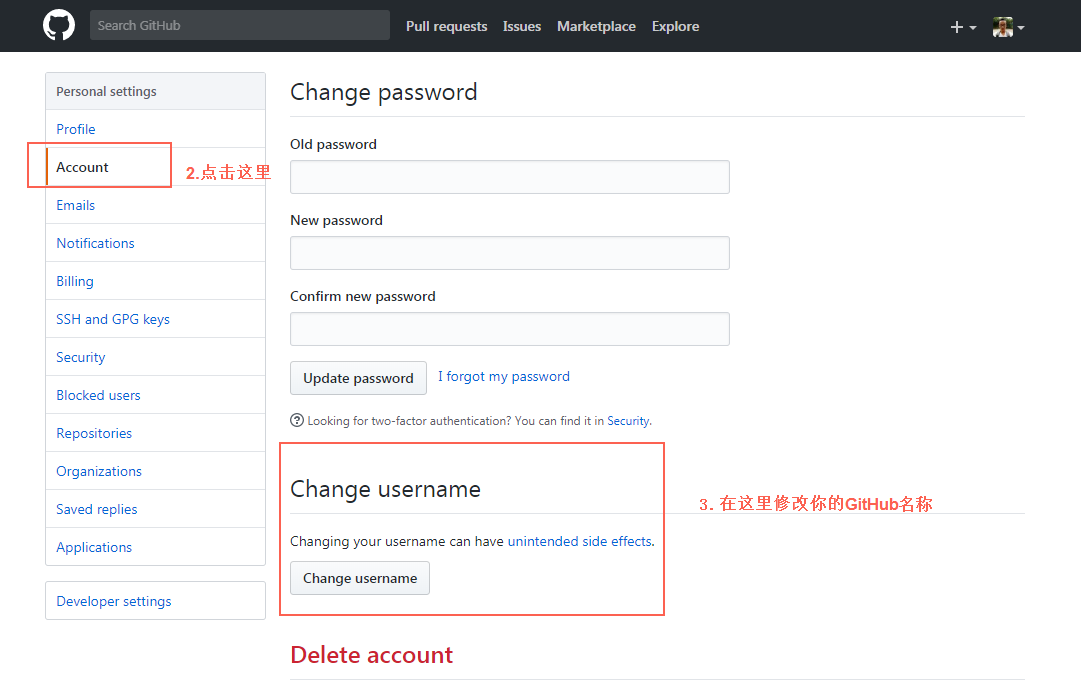Open unintended side effects link
This screenshot has height=684, width=1081.
(x=580, y=541)
